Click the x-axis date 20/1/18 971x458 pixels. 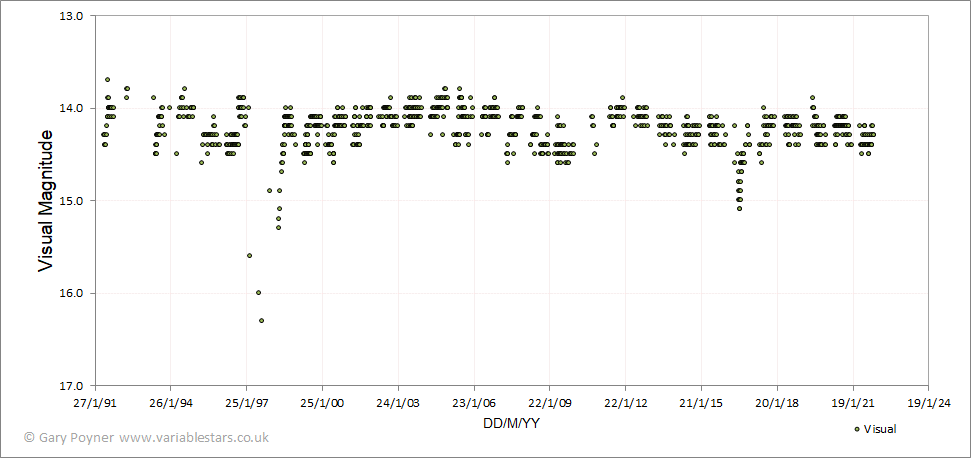777,404
